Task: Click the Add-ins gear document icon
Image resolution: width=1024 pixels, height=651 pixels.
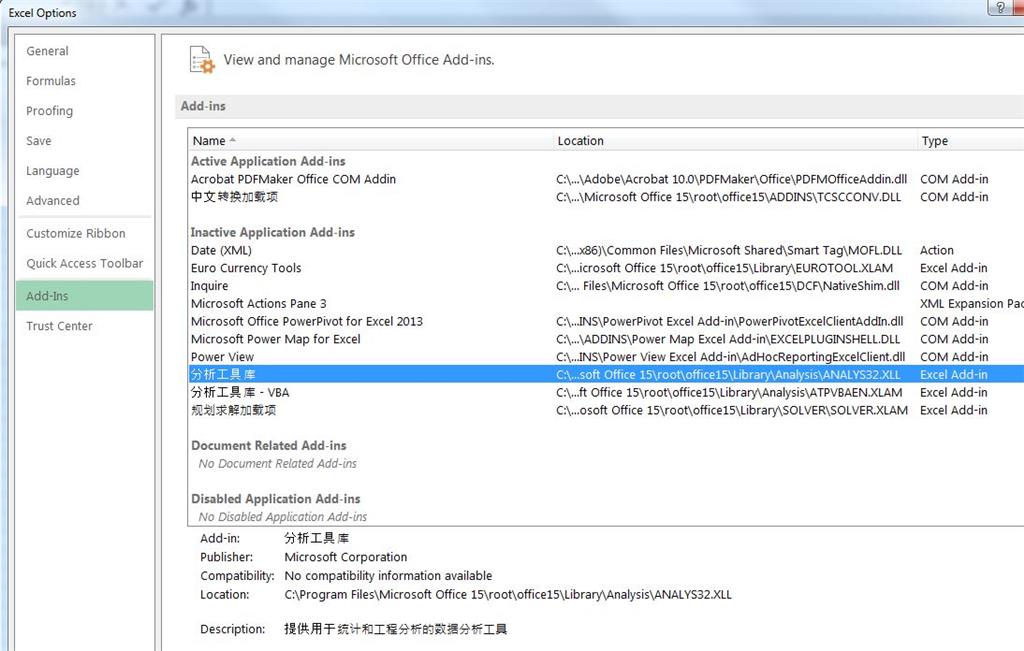Action: 202,59
